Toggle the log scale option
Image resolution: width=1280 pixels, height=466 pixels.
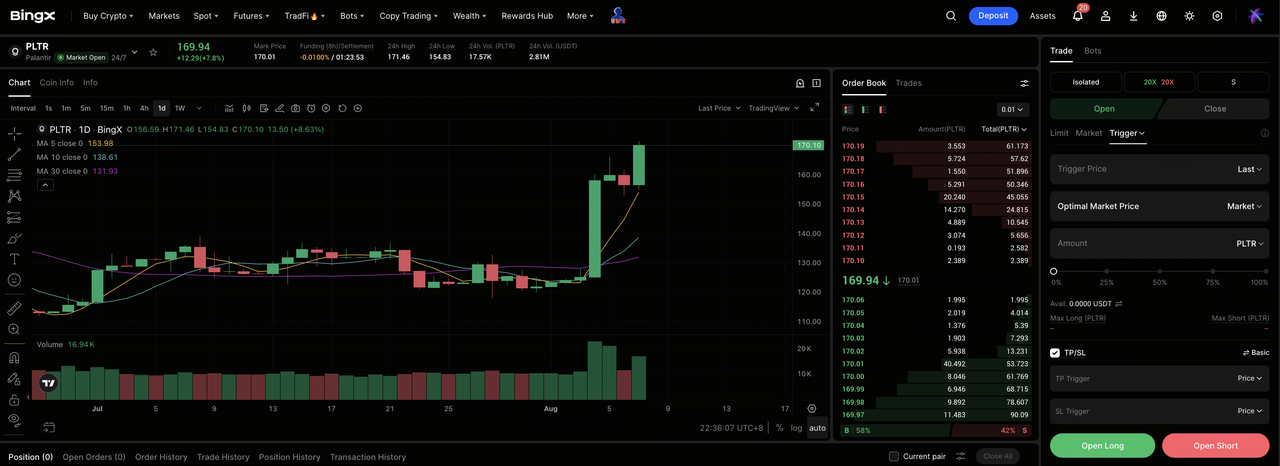(x=796, y=428)
